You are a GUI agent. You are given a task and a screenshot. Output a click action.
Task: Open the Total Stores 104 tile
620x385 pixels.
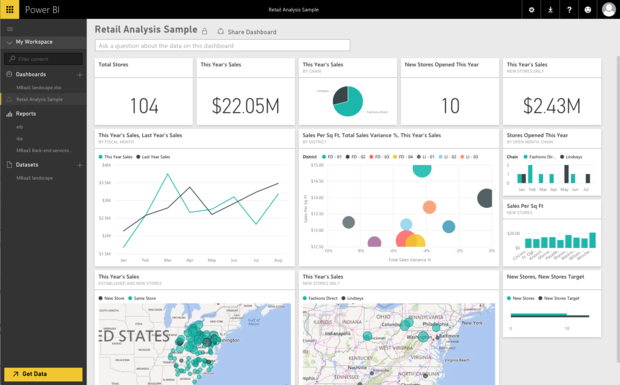click(x=144, y=92)
